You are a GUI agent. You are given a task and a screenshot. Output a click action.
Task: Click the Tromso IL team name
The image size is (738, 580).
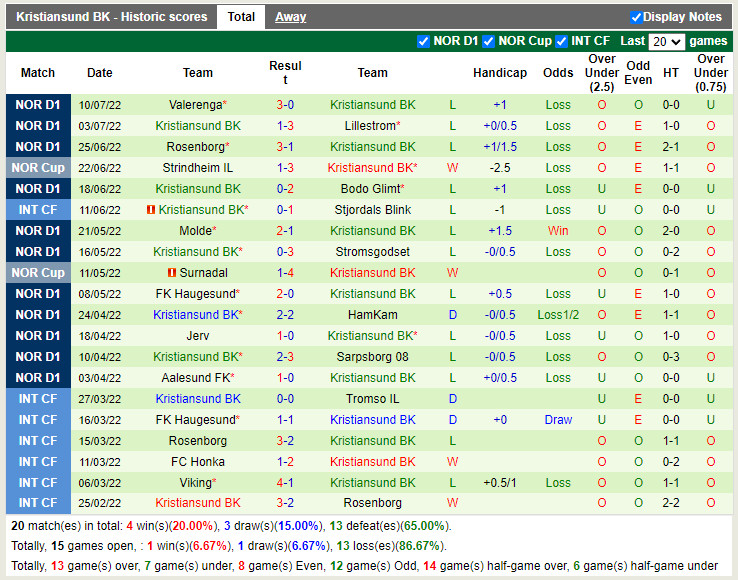click(x=373, y=399)
